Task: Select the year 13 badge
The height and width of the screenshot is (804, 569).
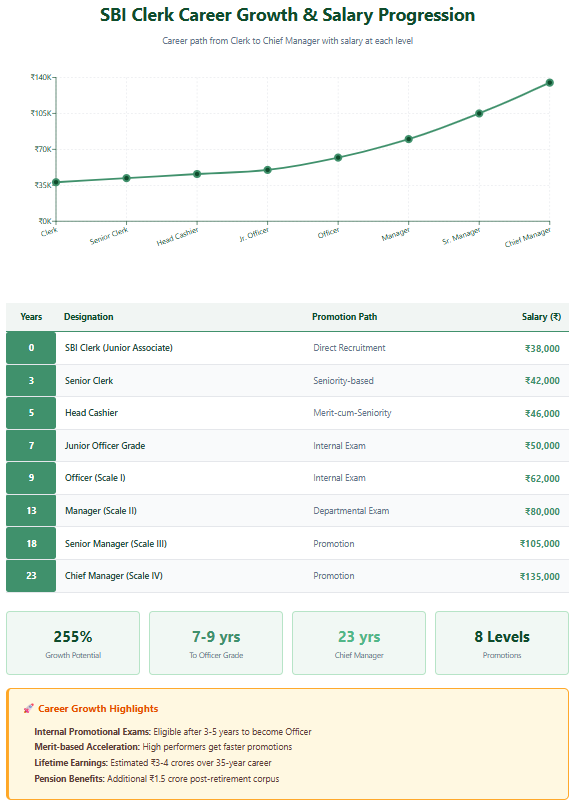Action: click(x=31, y=511)
